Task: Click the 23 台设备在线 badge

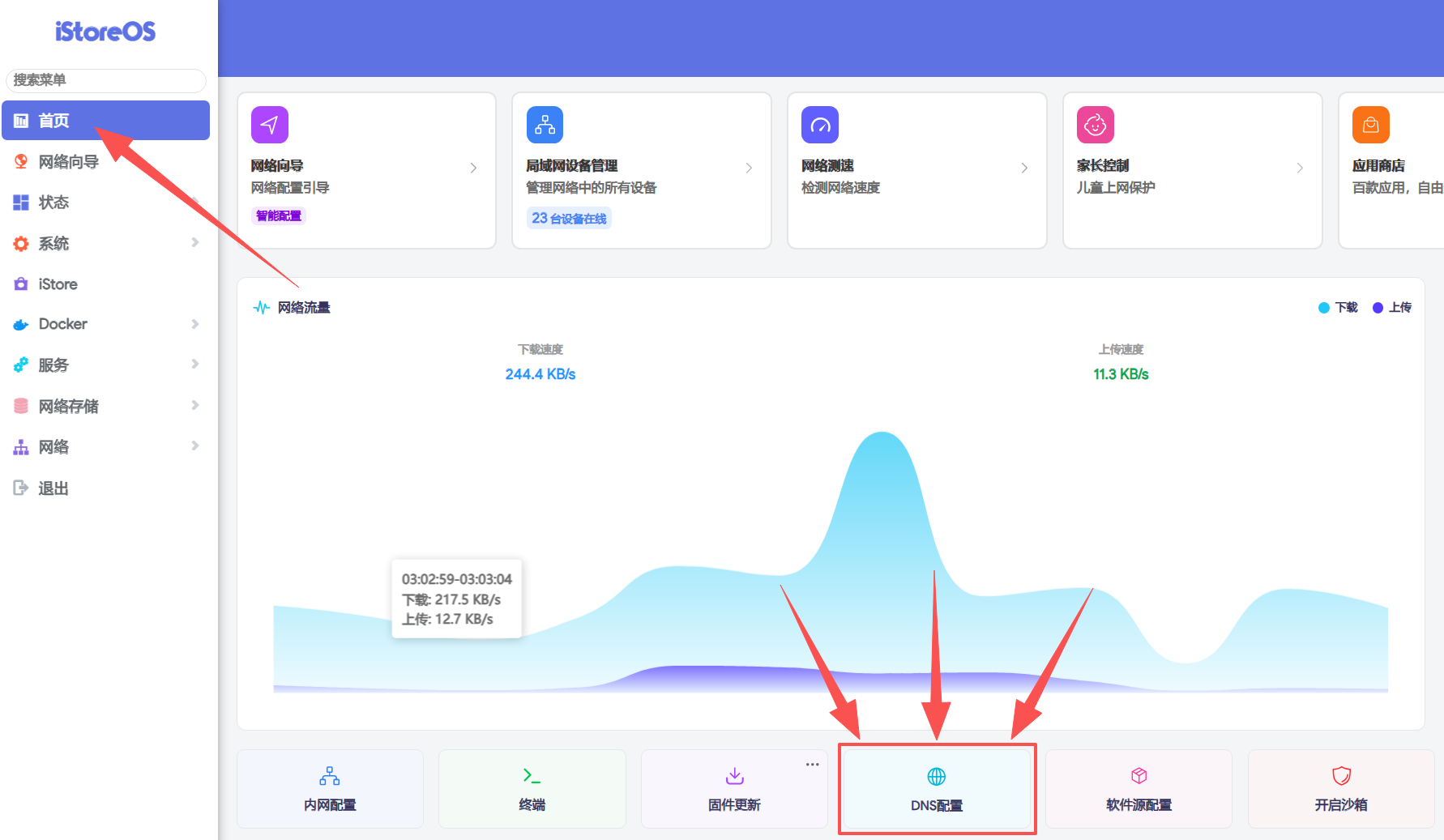Action: pyautogui.click(x=569, y=219)
